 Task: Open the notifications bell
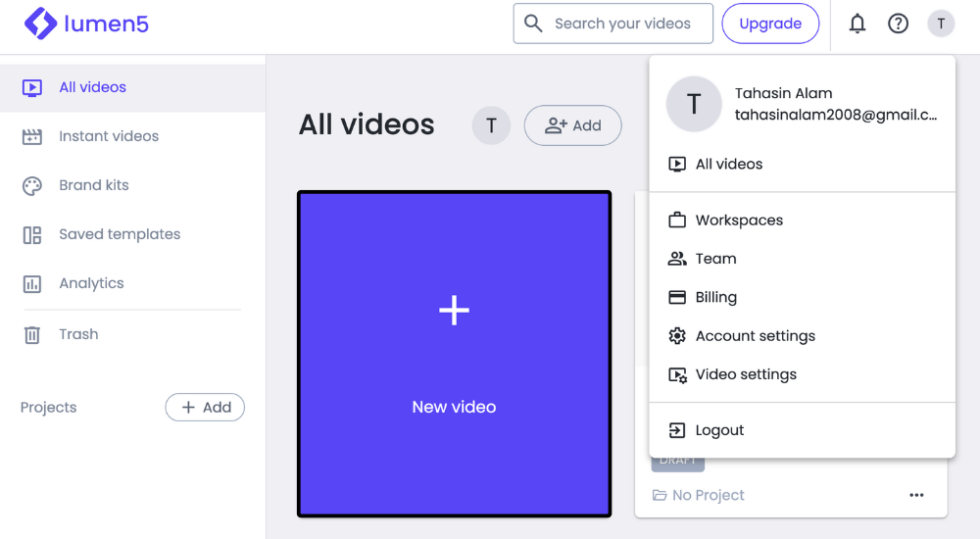coord(857,24)
